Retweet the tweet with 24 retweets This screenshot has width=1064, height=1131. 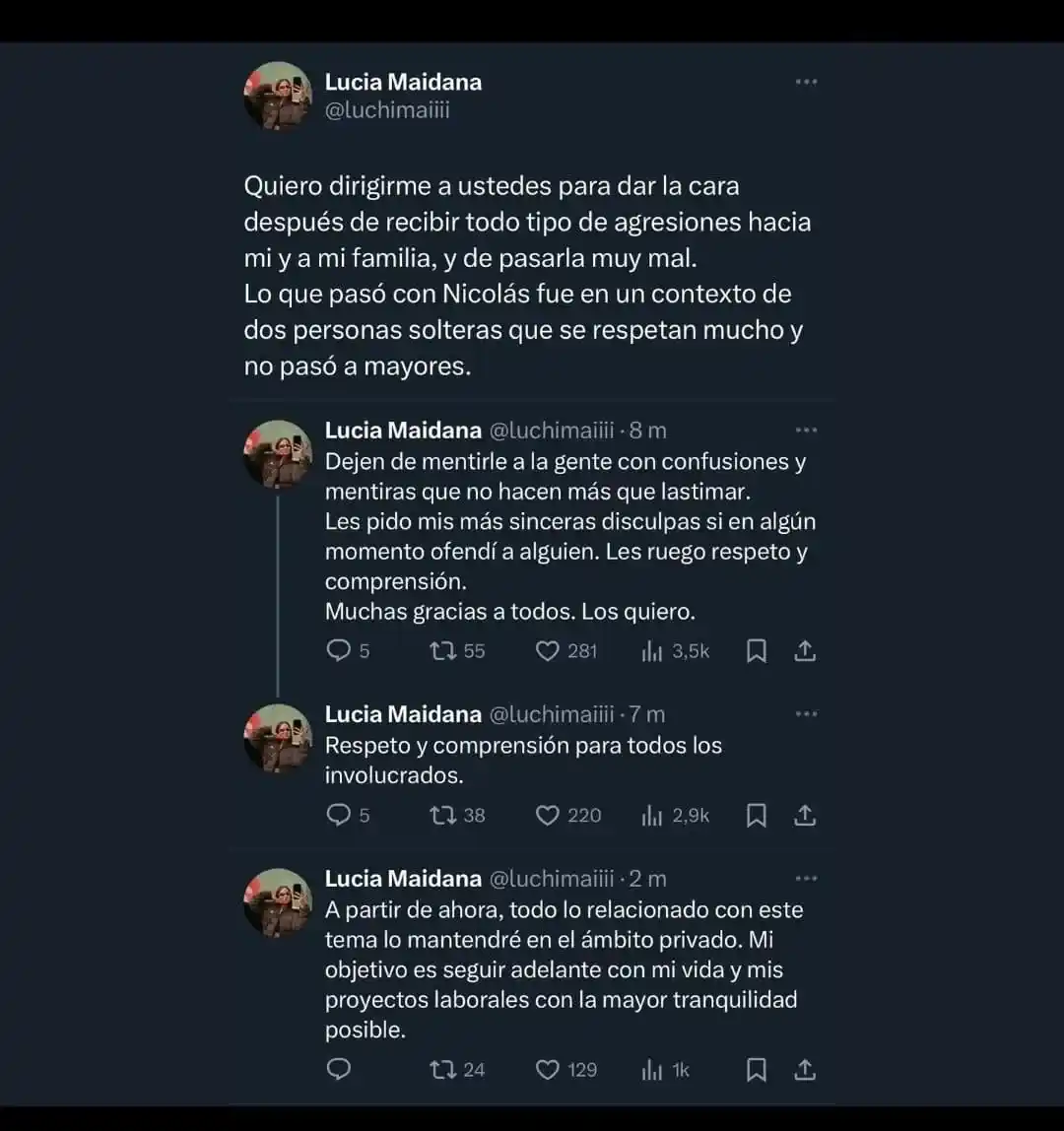(x=442, y=1070)
